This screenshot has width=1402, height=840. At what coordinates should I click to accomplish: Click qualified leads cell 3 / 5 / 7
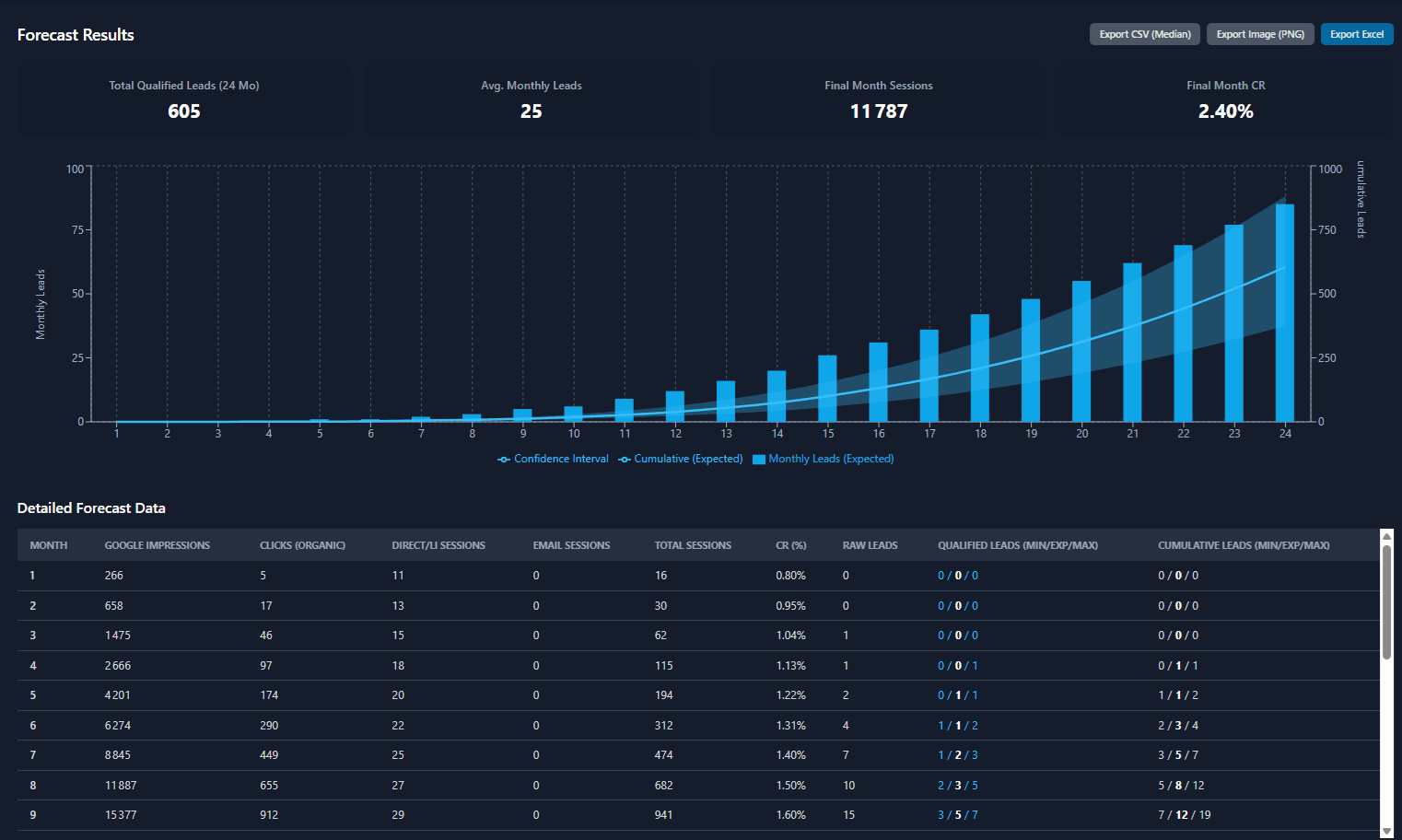958,815
